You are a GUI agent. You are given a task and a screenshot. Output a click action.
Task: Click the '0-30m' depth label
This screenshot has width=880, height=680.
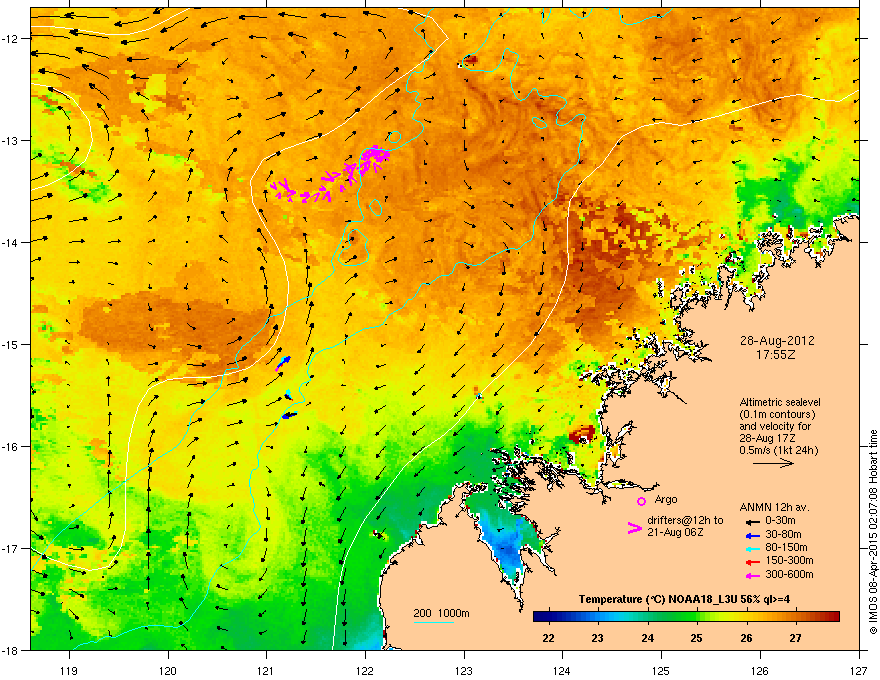(x=781, y=521)
